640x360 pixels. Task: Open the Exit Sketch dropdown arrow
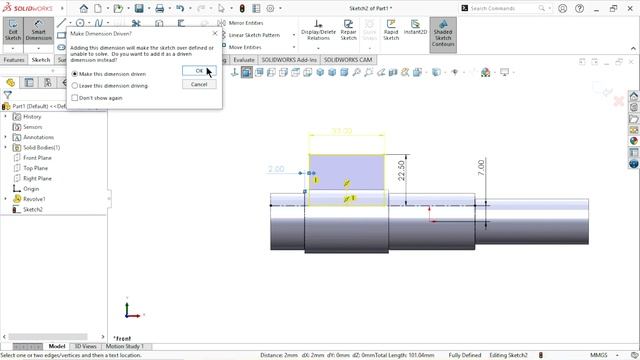13,48
